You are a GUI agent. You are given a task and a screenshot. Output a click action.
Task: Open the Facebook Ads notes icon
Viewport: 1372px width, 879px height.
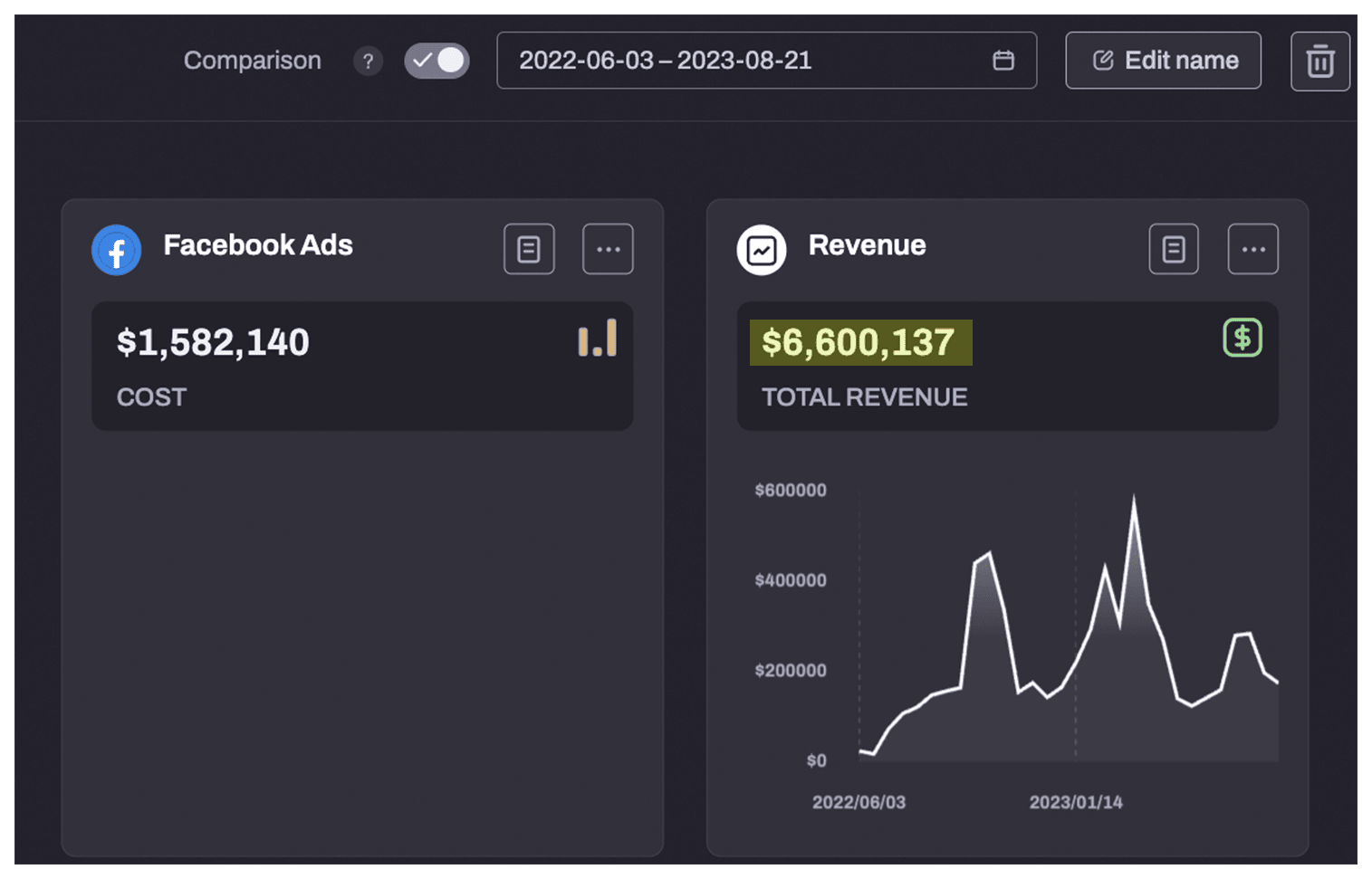point(529,249)
